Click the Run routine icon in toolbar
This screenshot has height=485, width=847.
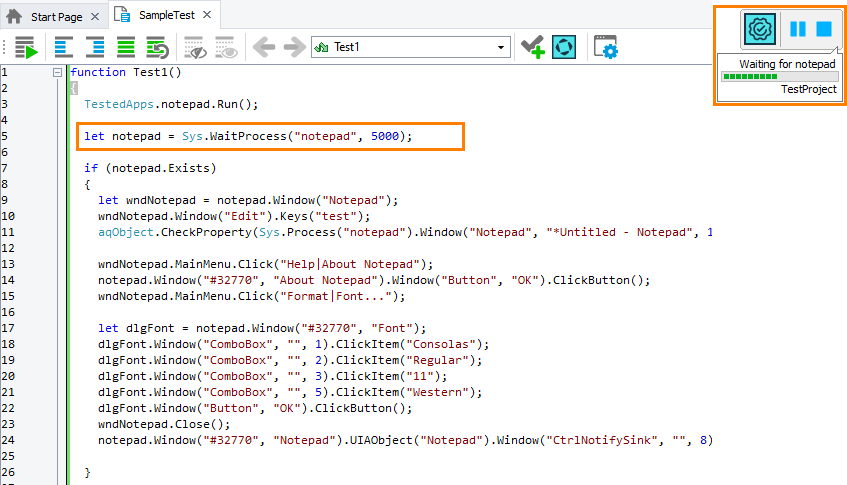point(25,47)
